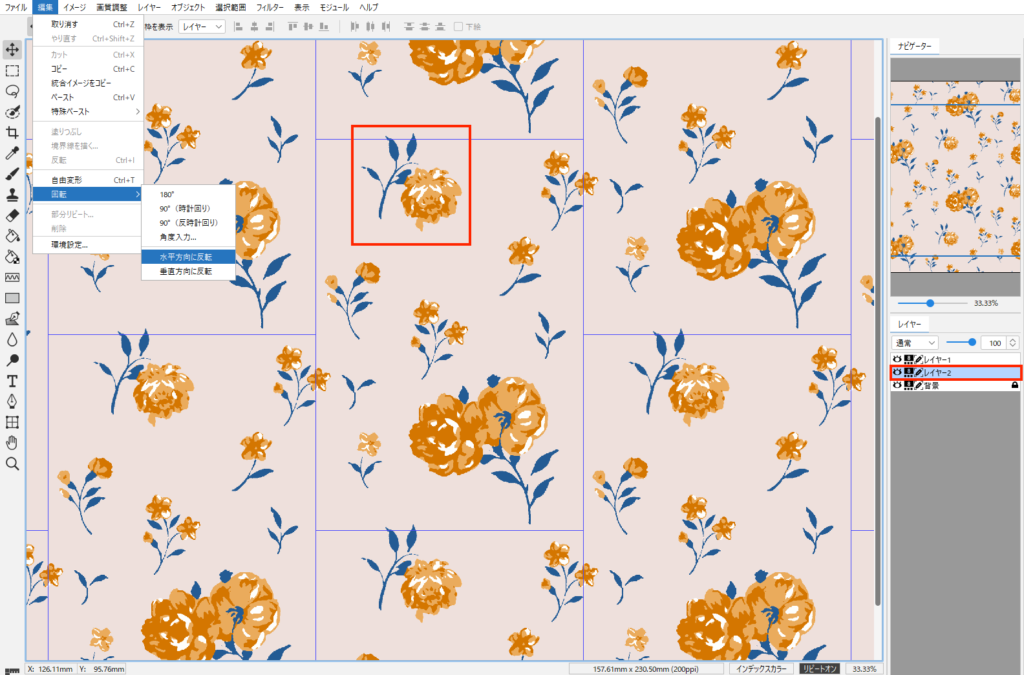Select the Zoom magnifier tool
Image resolution: width=1024 pixels, height=675 pixels.
[12, 464]
